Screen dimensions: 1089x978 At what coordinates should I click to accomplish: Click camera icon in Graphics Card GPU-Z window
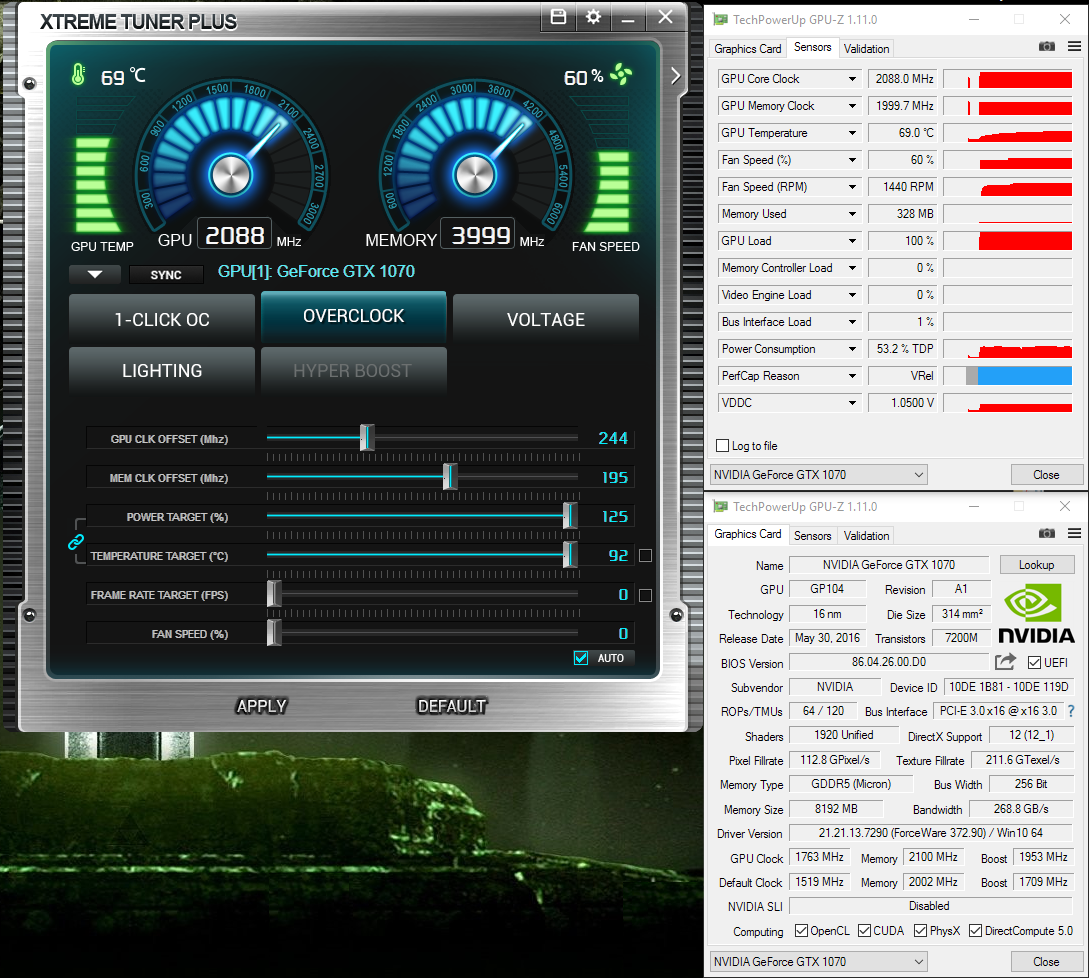[1047, 533]
